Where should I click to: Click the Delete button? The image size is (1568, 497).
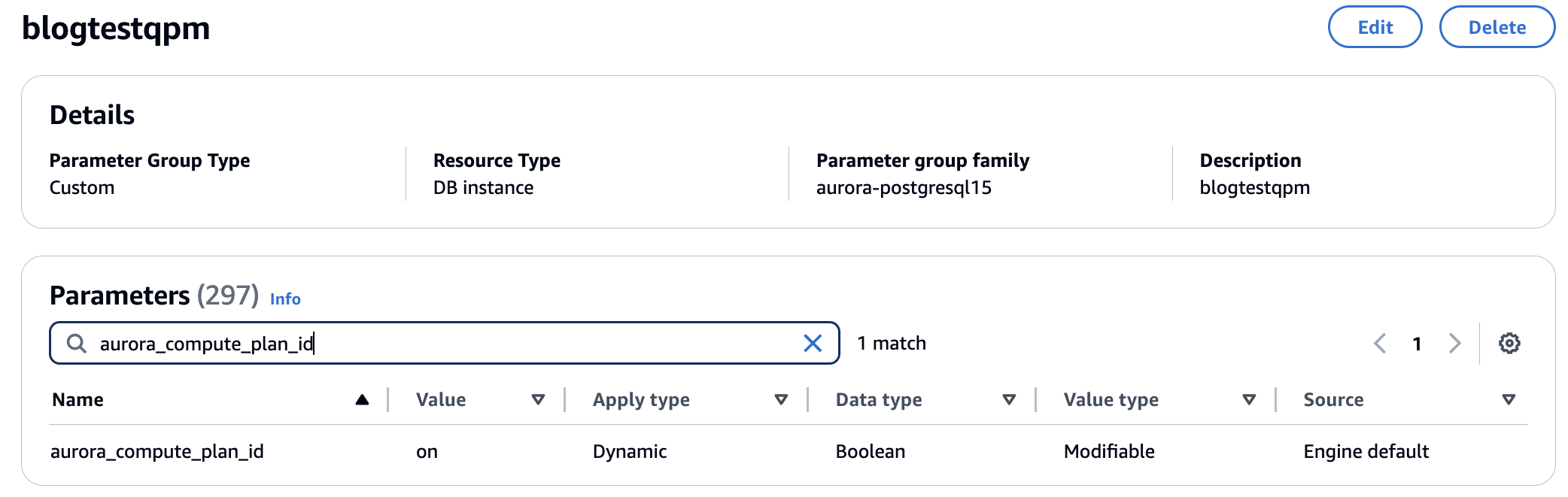click(1496, 28)
